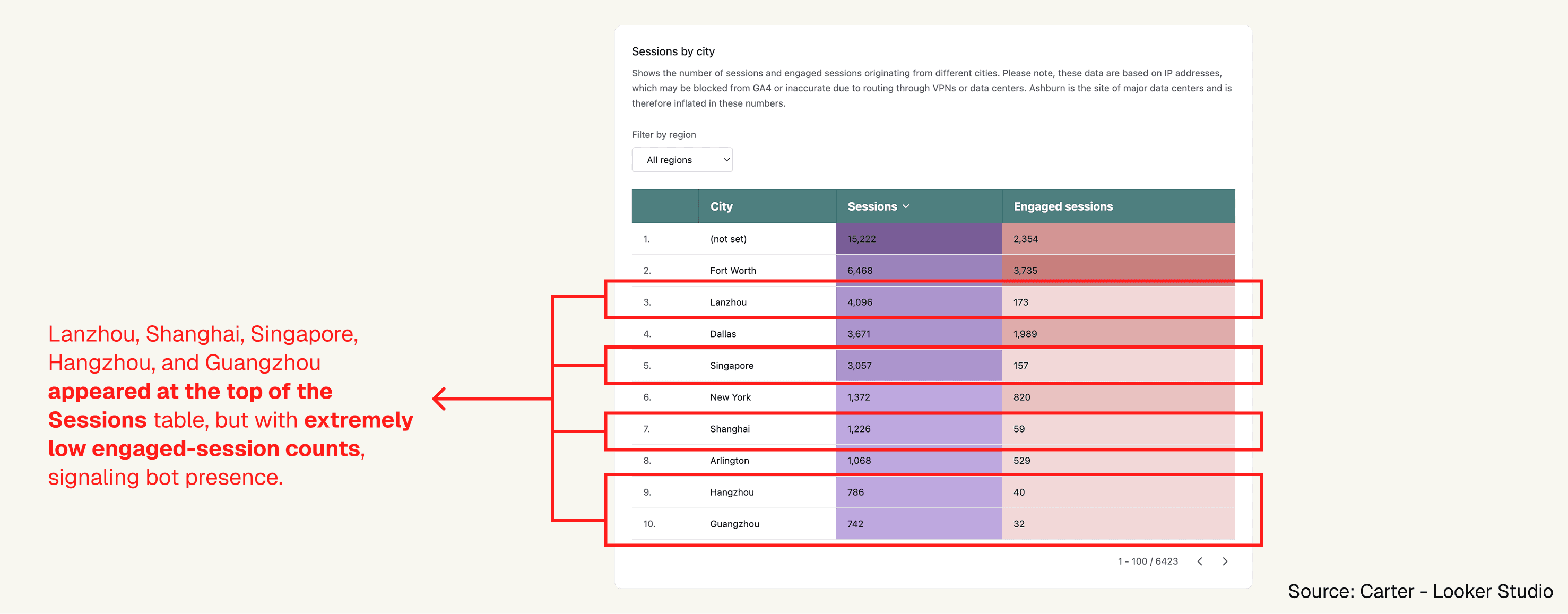Select the Lanzhou city row
Image resolution: width=1568 pixels, height=614 pixels.
(x=727, y=302)
